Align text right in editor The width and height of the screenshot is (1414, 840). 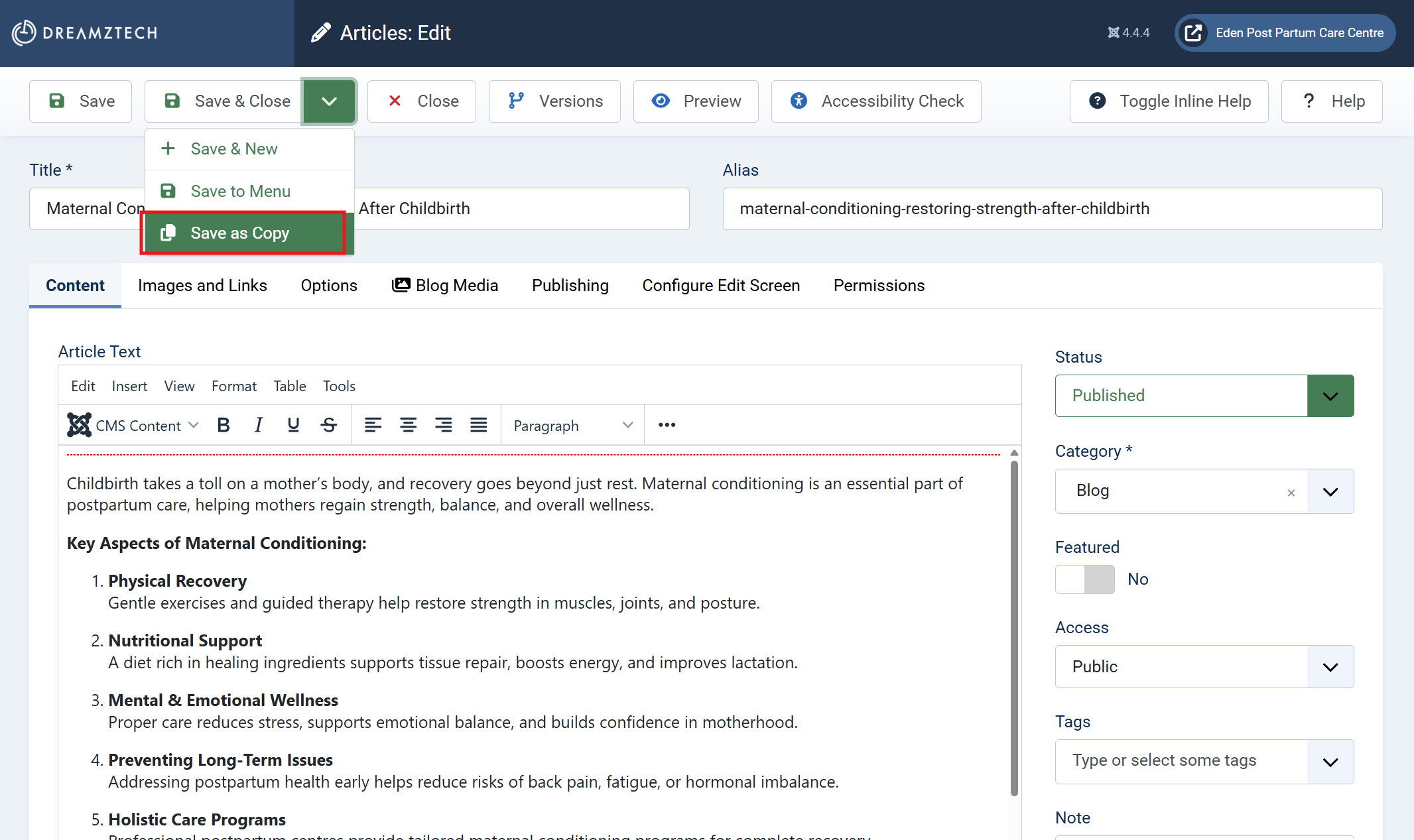click(443, 425)
